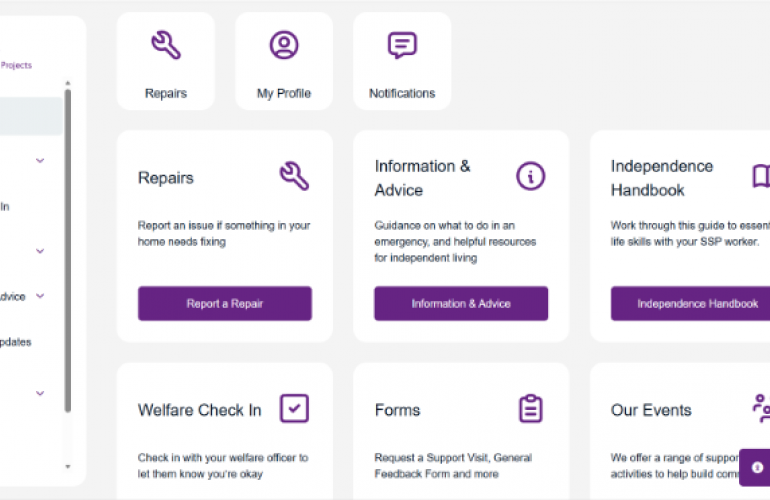Click the wrench icon in the top Repairs tile
The height and width of the screenshot is (500, 770).
(x=166, y=45)
